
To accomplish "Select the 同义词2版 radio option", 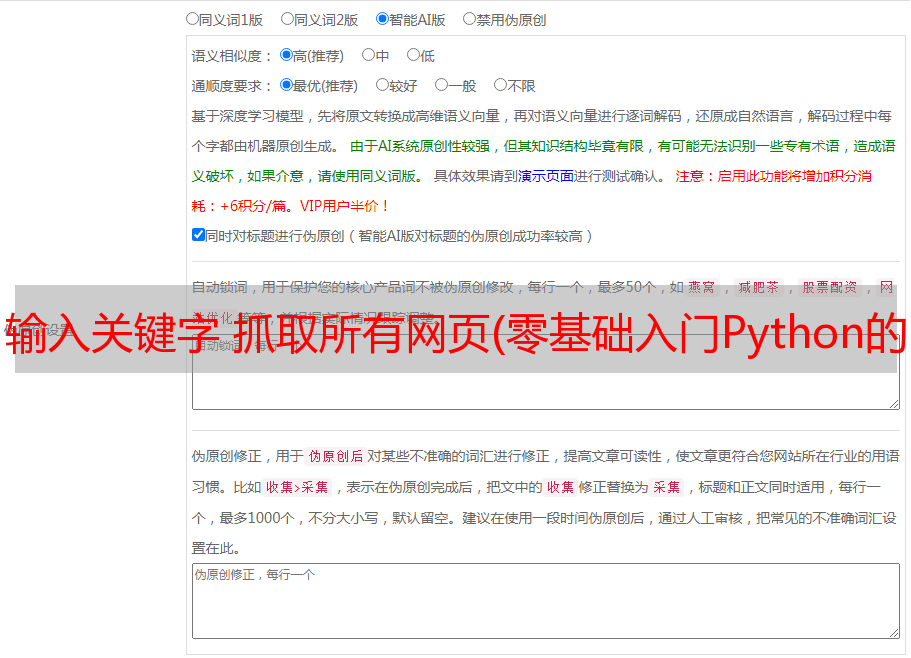I will (x=287, y=19).
